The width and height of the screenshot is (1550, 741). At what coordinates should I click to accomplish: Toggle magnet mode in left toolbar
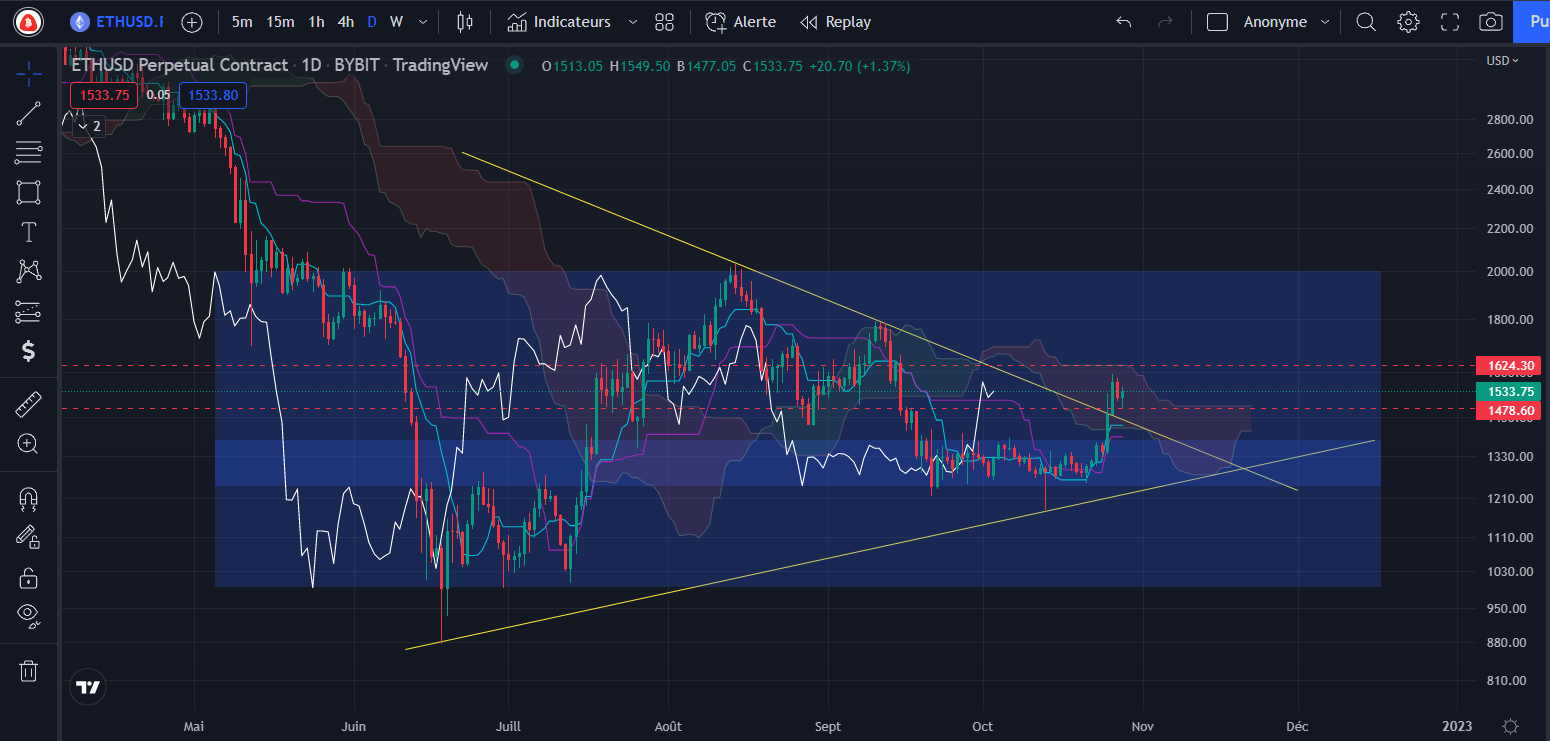pos(28,497)
